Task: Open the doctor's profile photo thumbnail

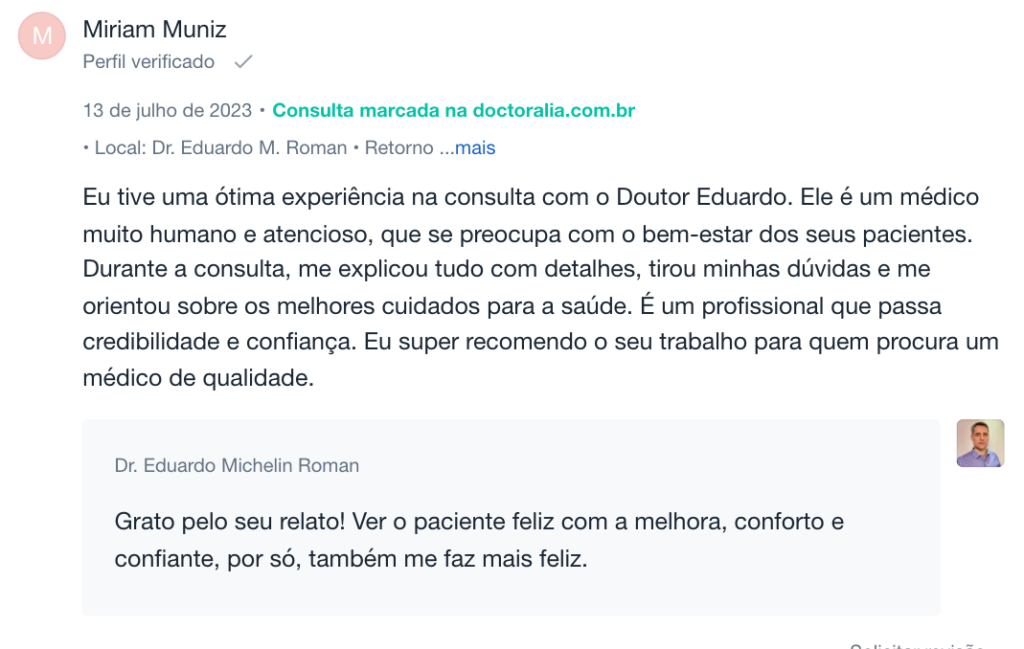Action: (980, 443)
